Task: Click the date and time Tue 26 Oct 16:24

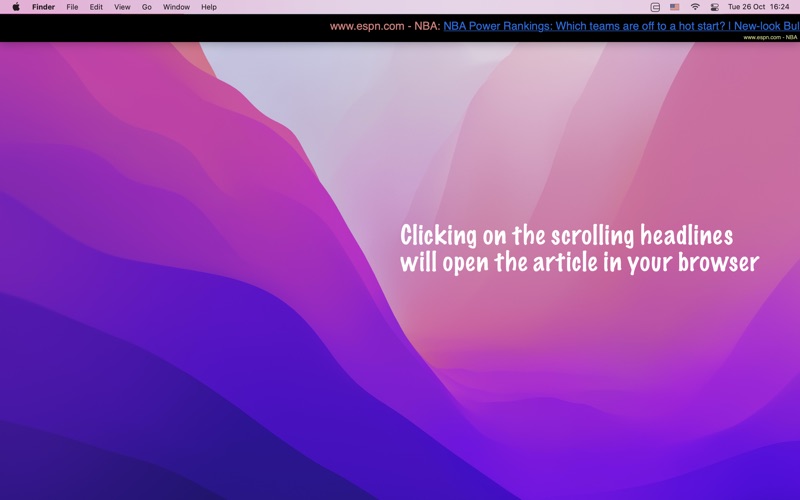Action: tap(759, 7)
